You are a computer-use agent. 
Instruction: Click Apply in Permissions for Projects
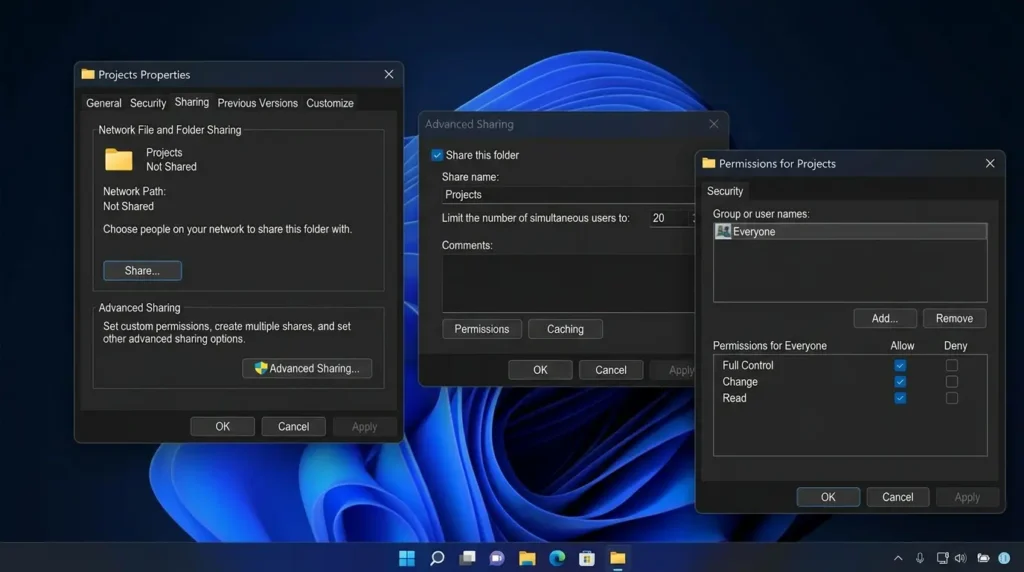[x=967, y=497]
